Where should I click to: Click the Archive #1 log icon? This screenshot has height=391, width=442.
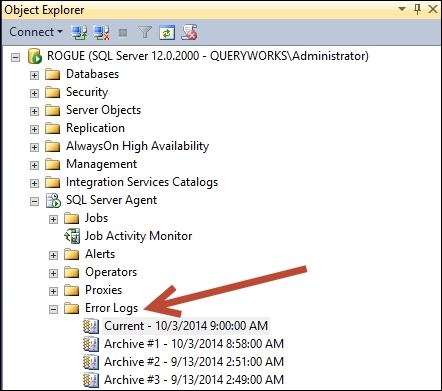[91, 344]
